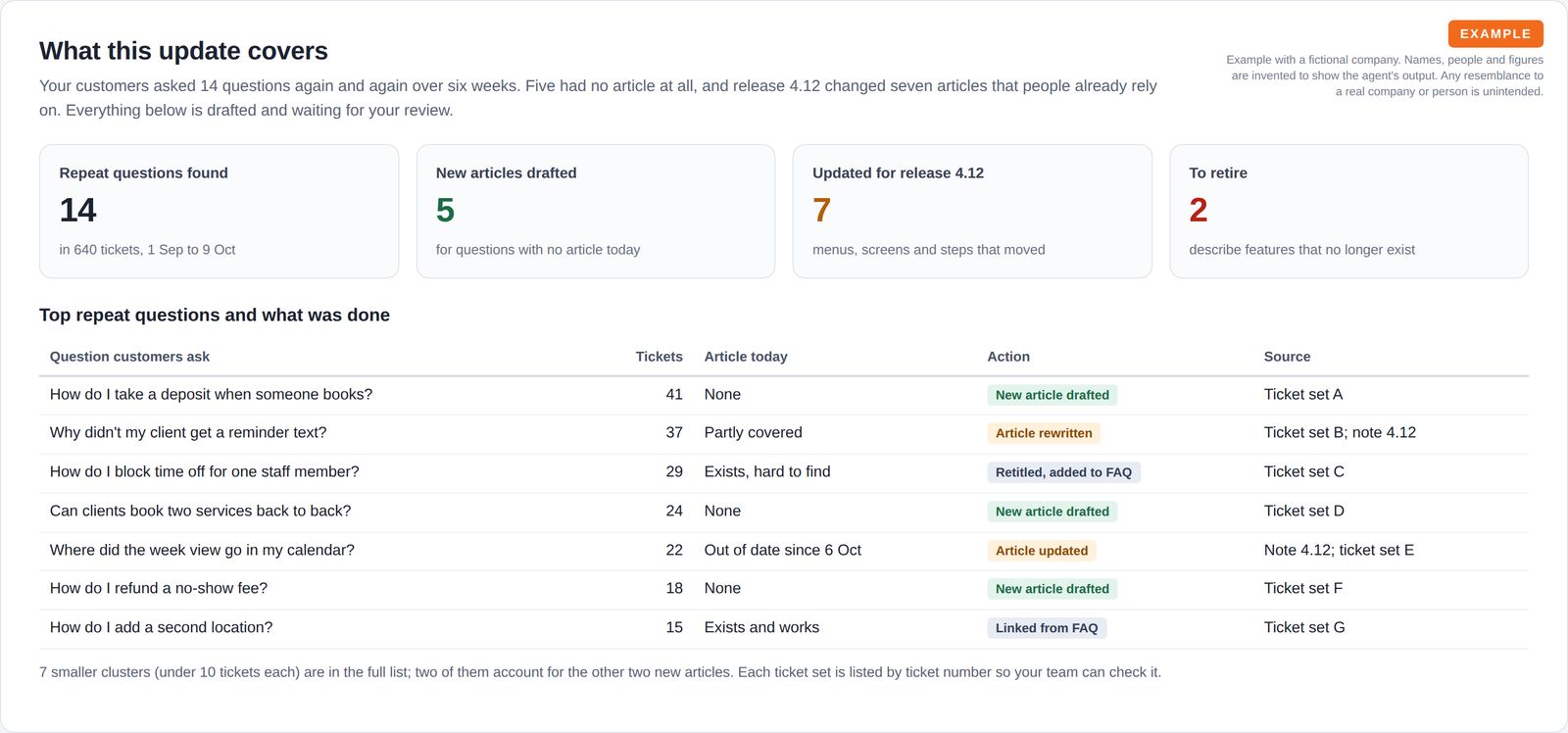Viewport: 1568px width, 733px height.
Task: Click ticket count 41
Action: click(x=674, y=394)
